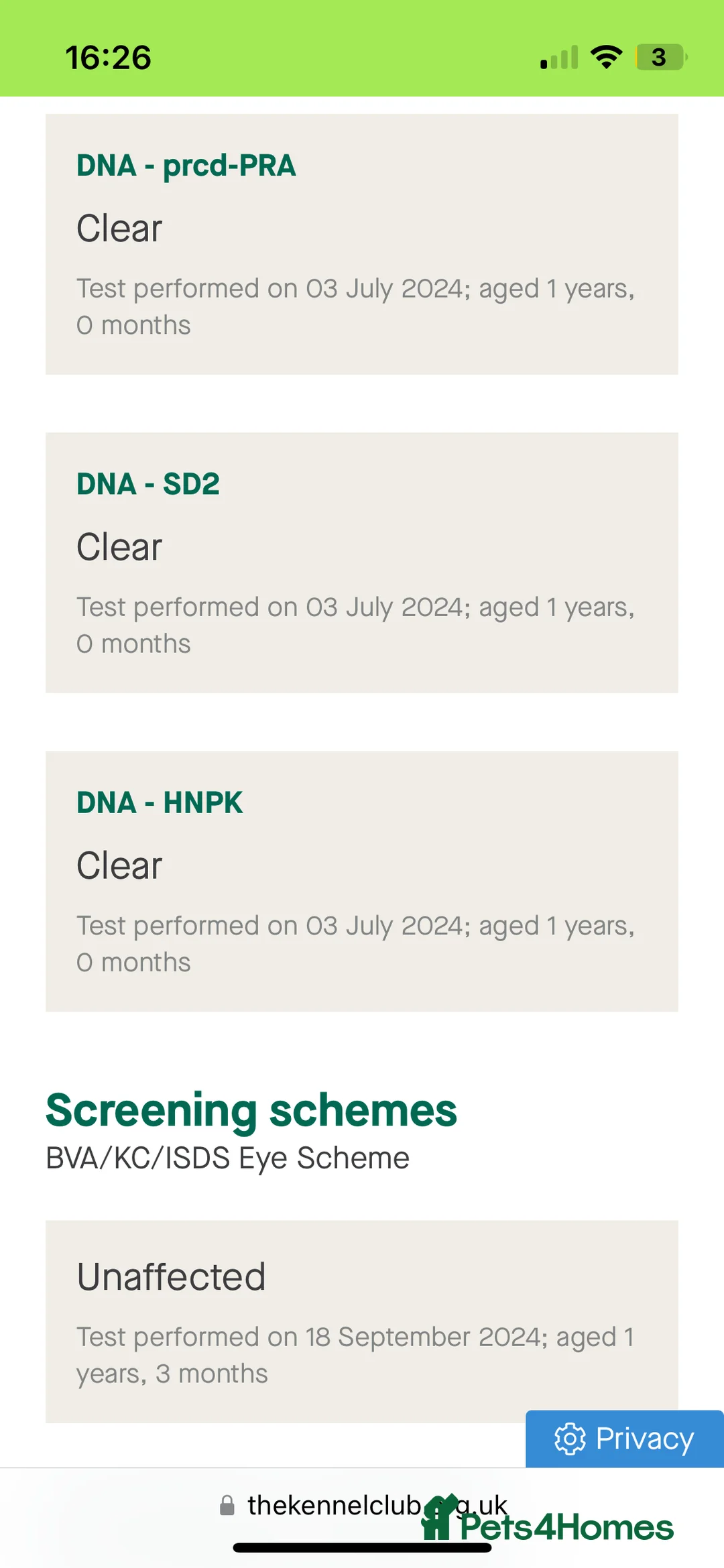The image size is (724, 1568).
Task: Click the Pets4Homes watermark text
Action: (566, 1528)
